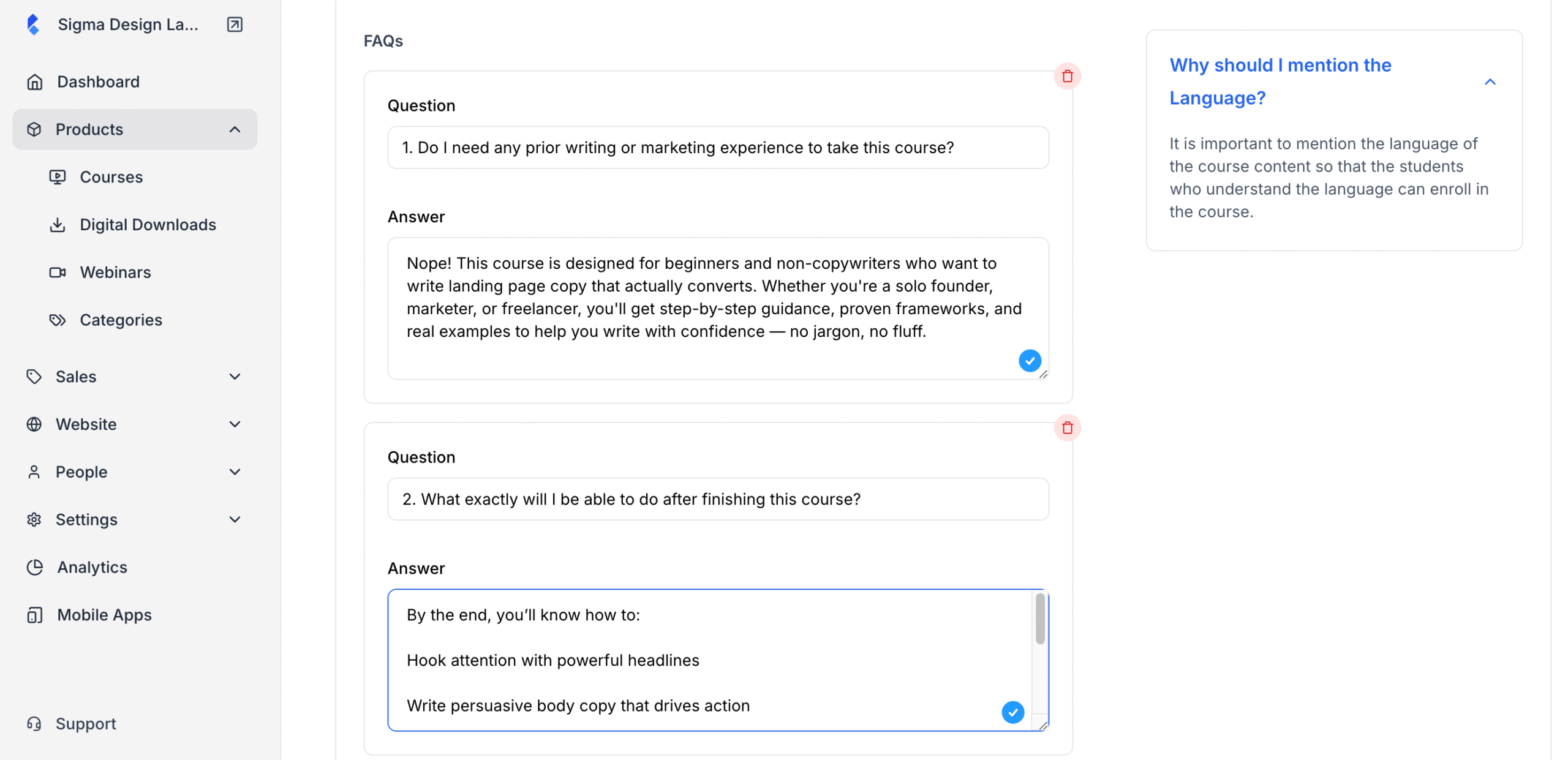Click the Sales tag icon

[x=34, y=377]
